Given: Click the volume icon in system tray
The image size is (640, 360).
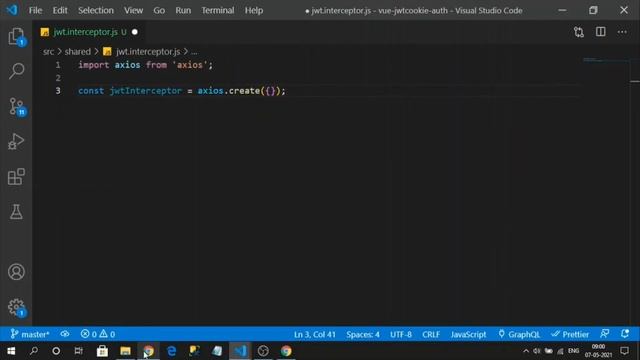Looking at the screenshot, I should point(537,351).
